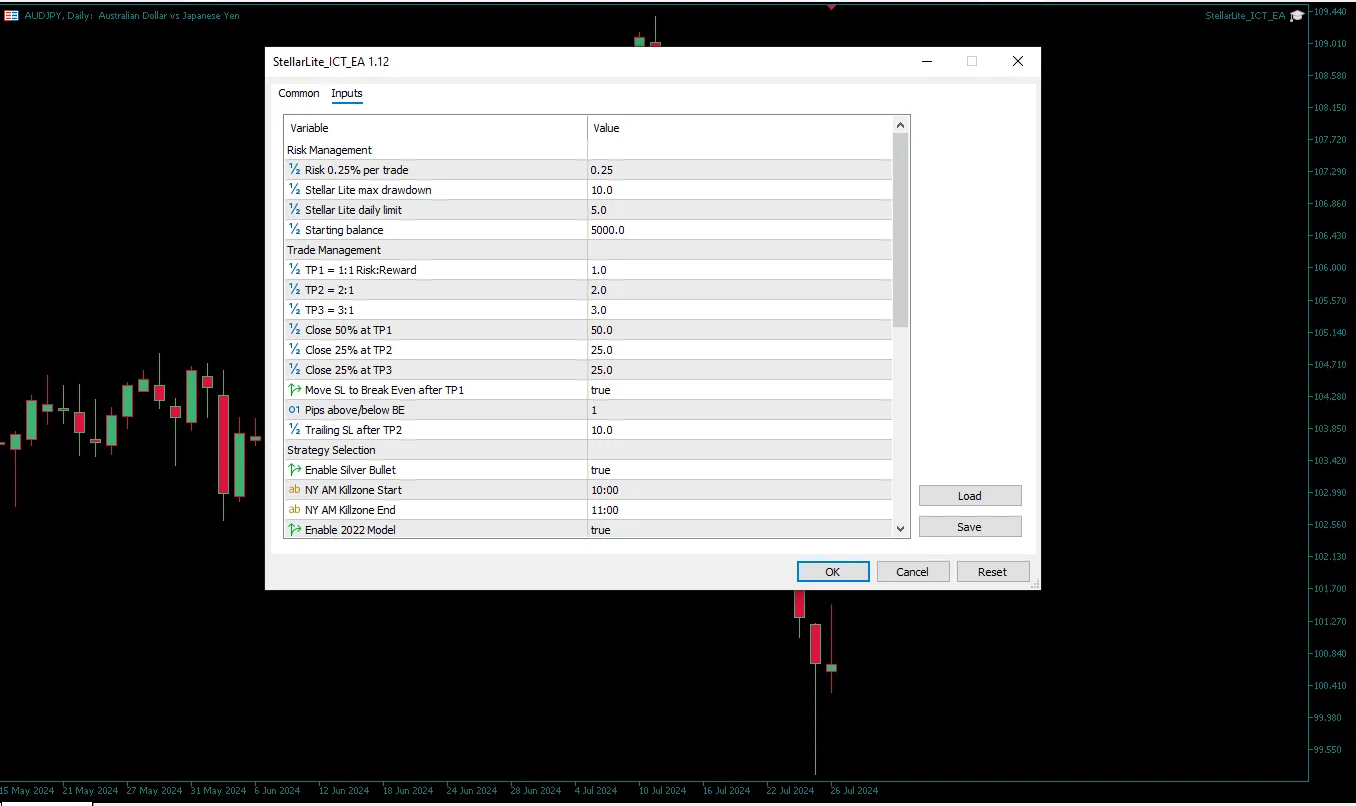The height and width of the screenshot is (806, 1356).
Task: Click the string icon beside NY AM Killzone Start
Action: click(294, 490)
